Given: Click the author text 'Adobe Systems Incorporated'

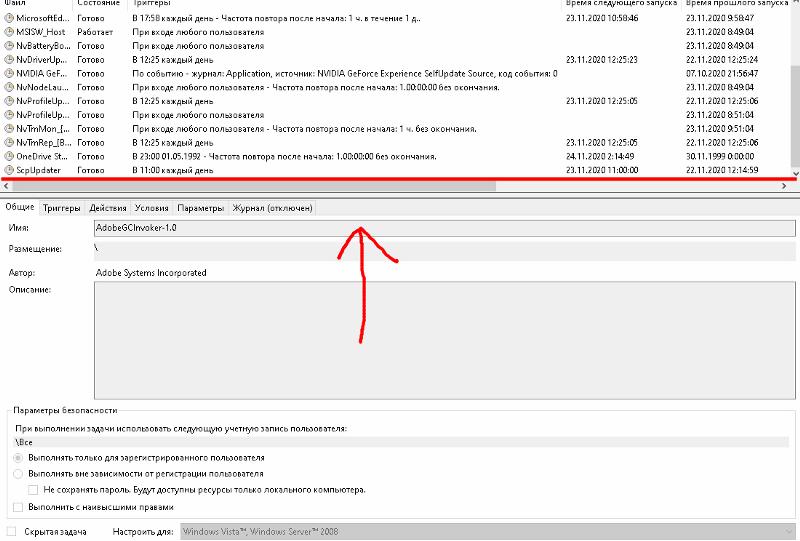Looking at the screenshot, I should tap(151, 273).
